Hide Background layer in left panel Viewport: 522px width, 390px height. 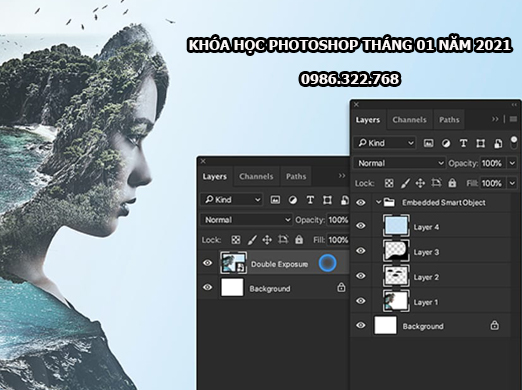pos(207,287)
